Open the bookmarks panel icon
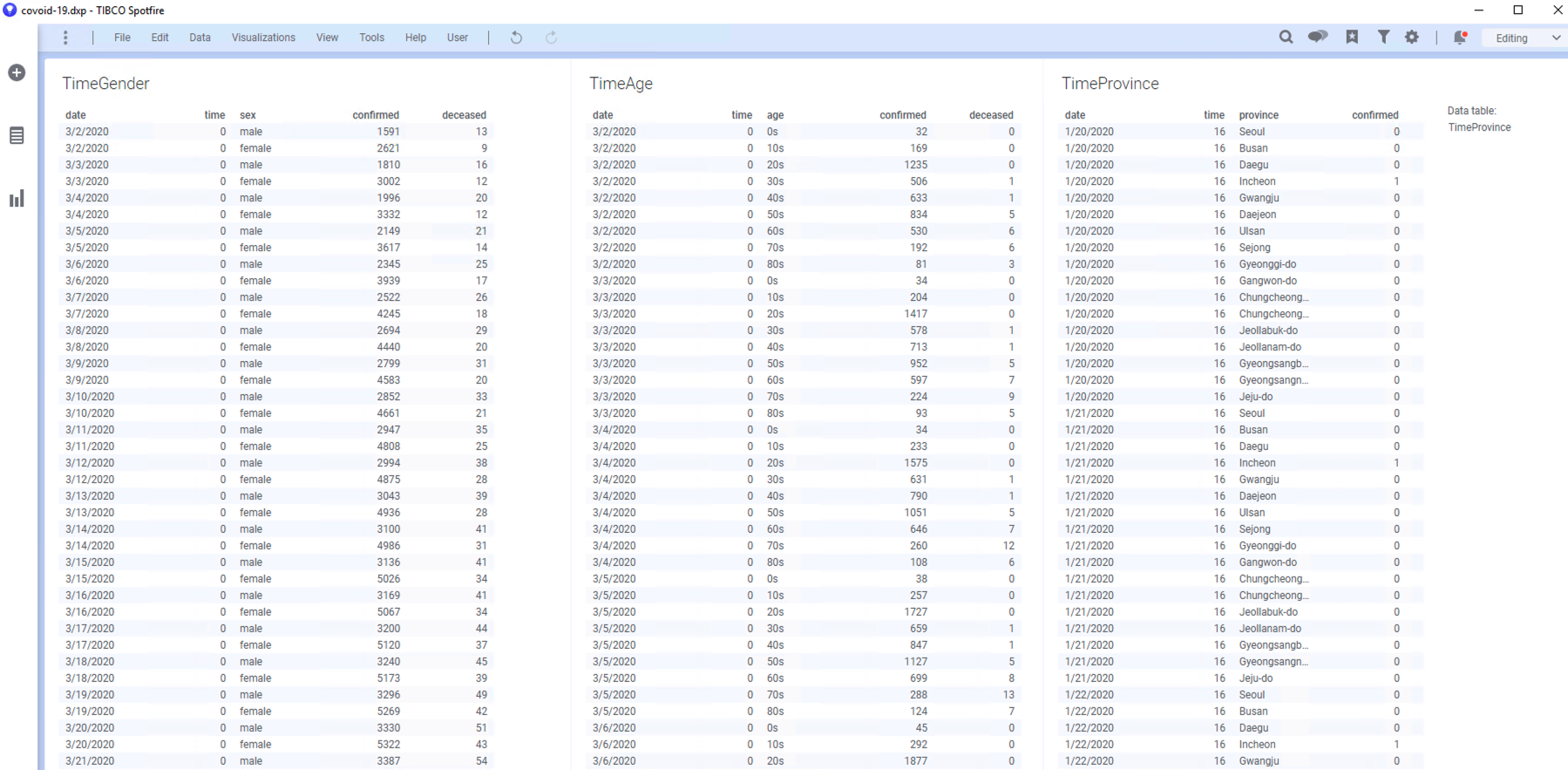The image size is (1568, 770). pyautogui.click(x=1352, y=37)
